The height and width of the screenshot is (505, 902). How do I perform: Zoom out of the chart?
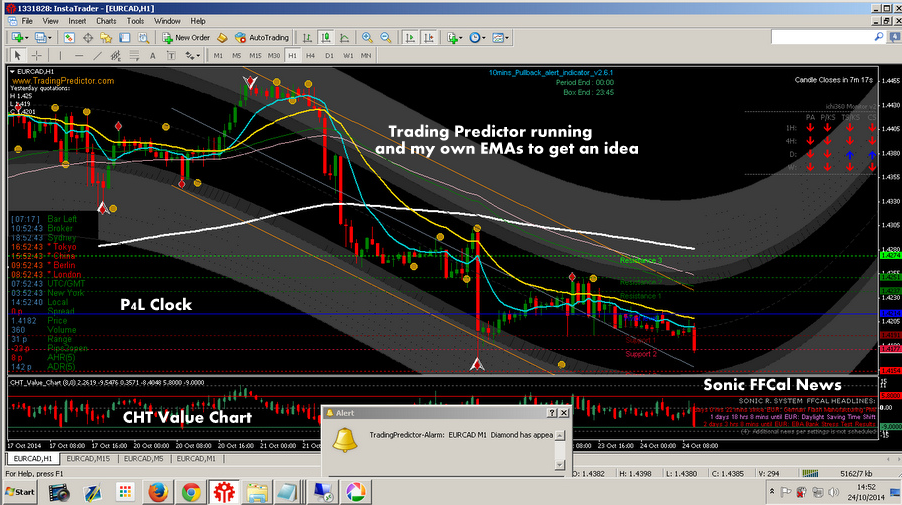(385, 37)
